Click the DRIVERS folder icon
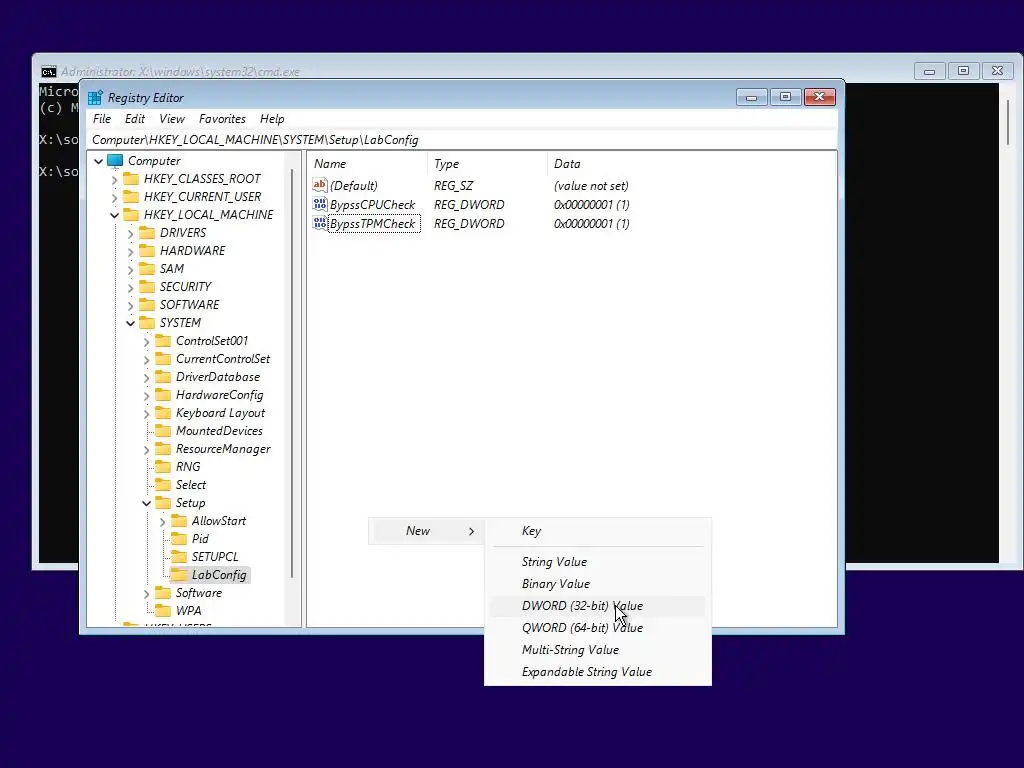The width and height of the screenshot is (1024, 768). (148, 232)
